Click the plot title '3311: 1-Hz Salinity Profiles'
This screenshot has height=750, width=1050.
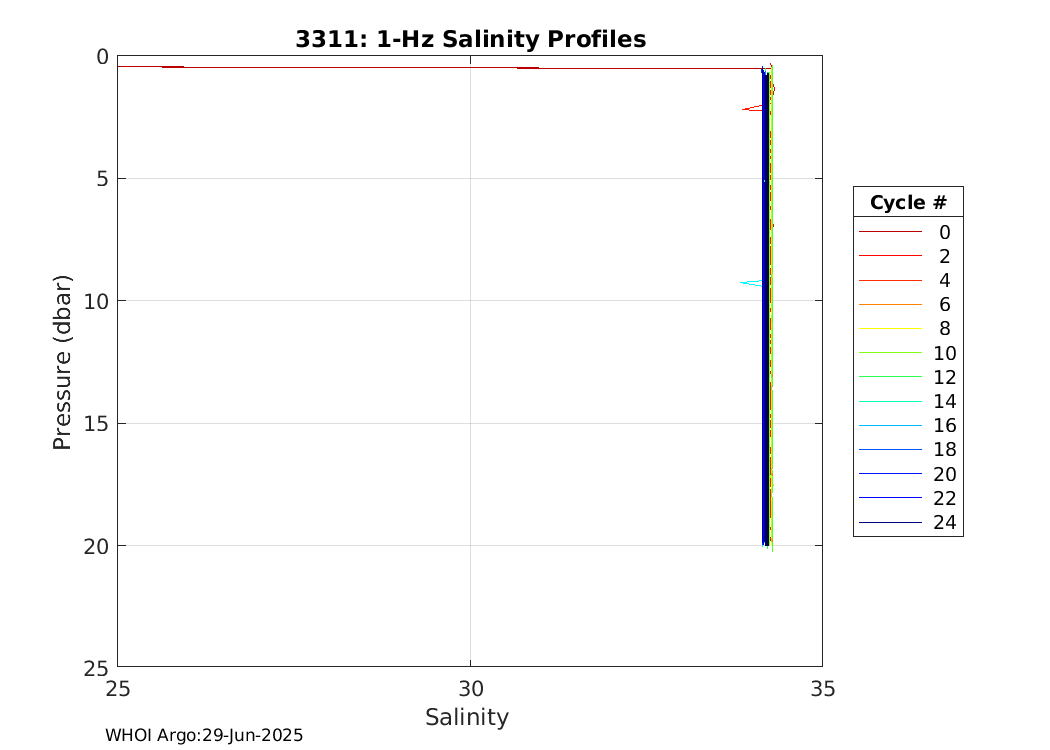pyautogui.click(x=470, y=39)
